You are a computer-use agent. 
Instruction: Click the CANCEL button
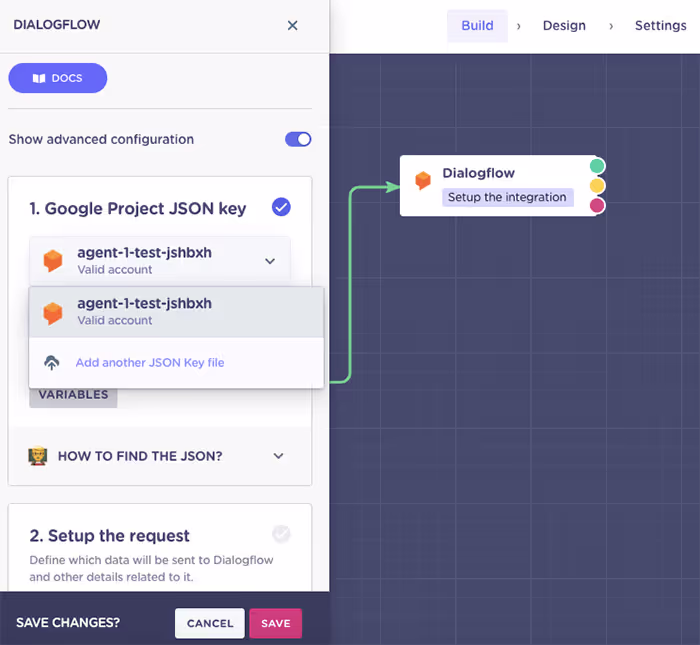pyautogui.click(x=210, y=623)
